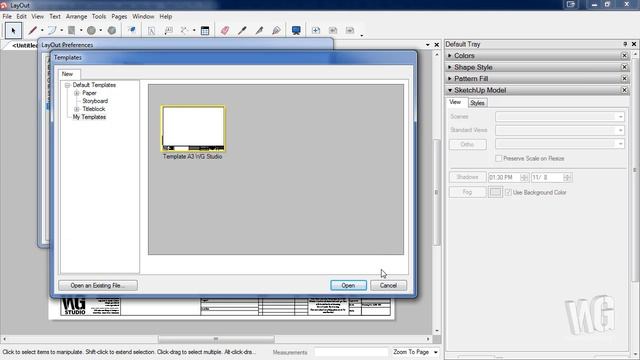Open toolbar overflow options arrow

[362, 35]
